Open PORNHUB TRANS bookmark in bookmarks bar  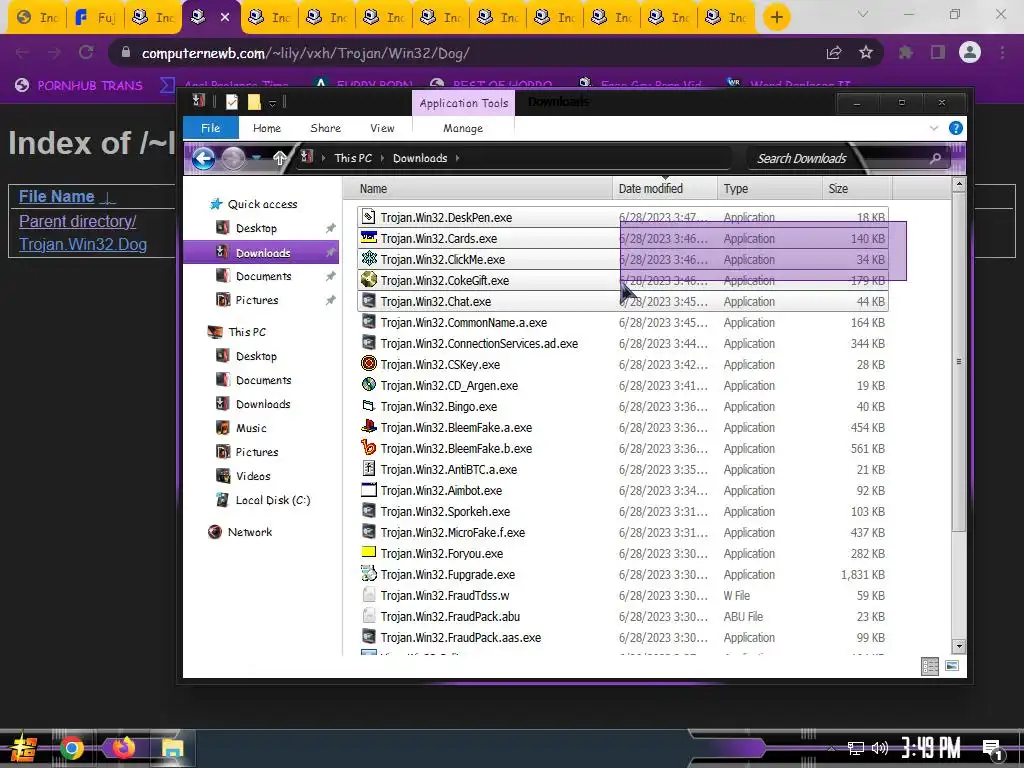pos(79,86)
